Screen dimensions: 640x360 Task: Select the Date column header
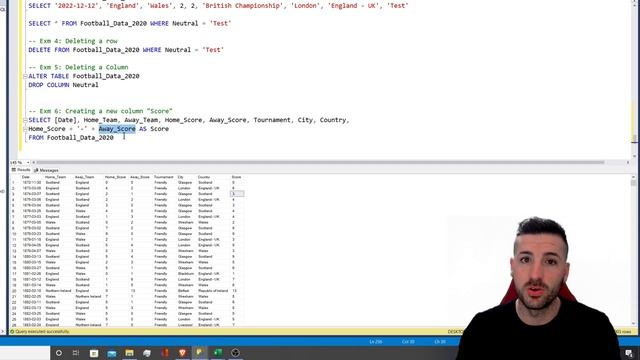tap(26, 177)
